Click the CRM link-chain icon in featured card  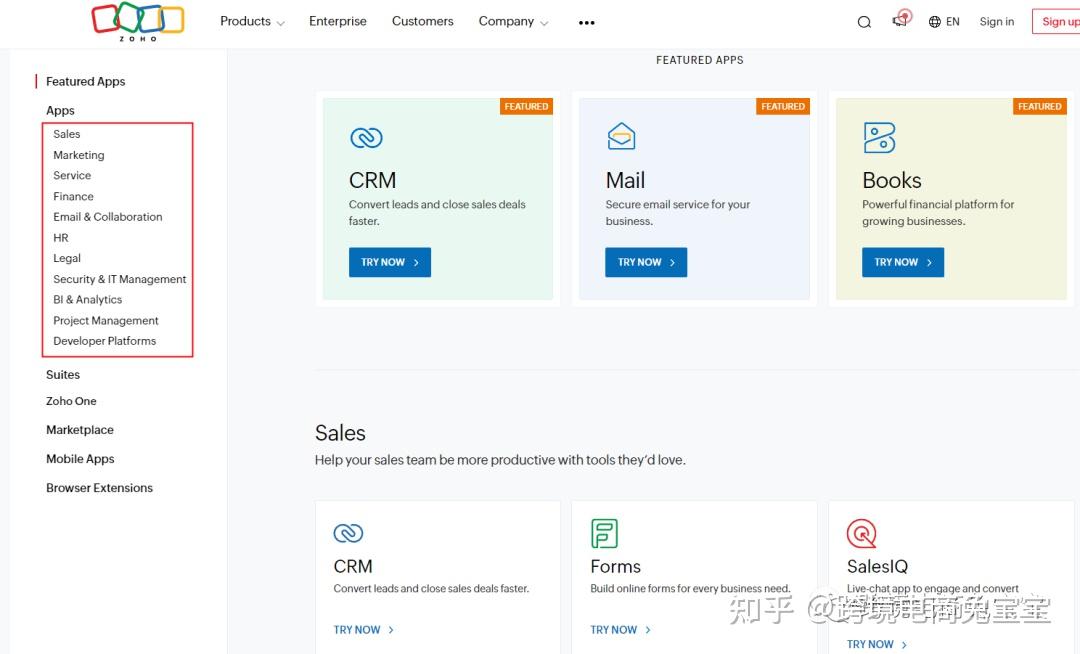(365, 137)
